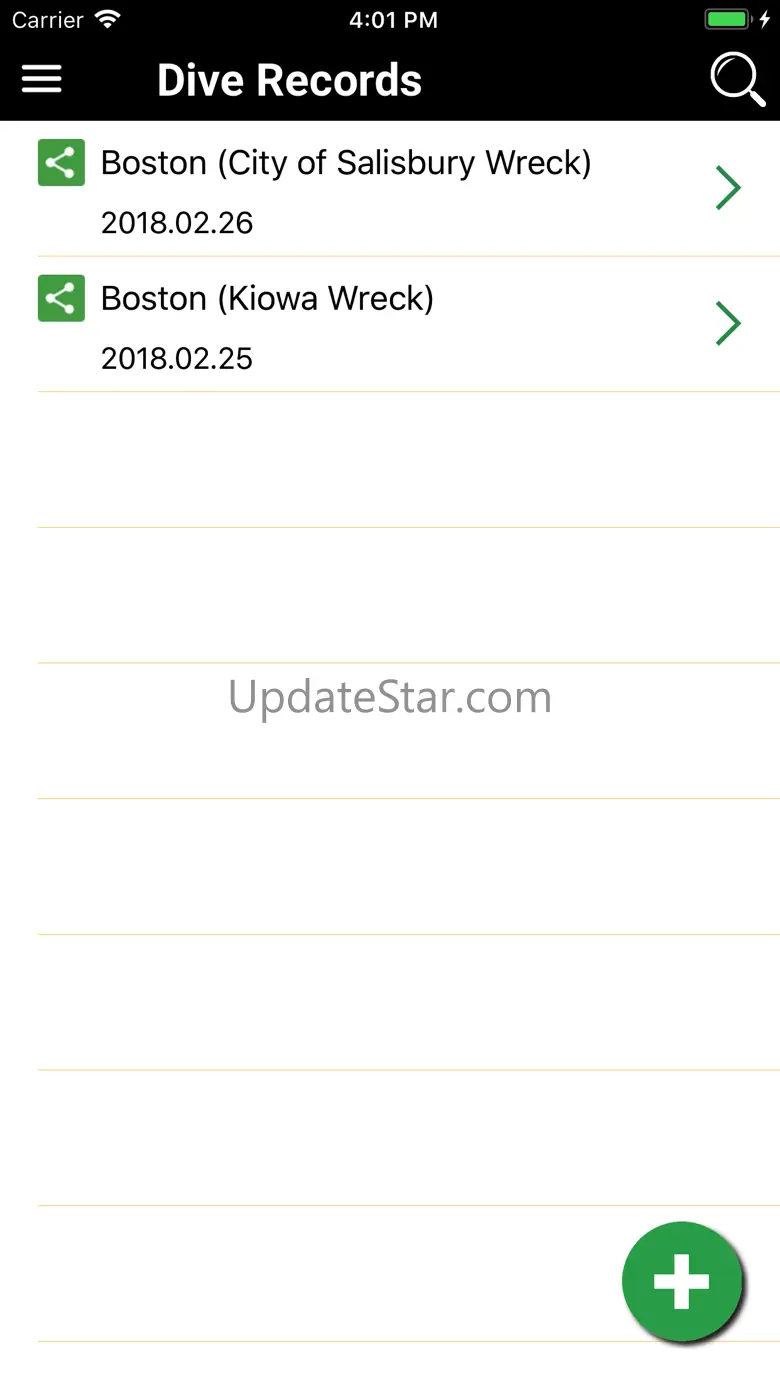Tap the Wi-Fi status icon
Viewport: 780px width, 1387px height.
[106, 19]
